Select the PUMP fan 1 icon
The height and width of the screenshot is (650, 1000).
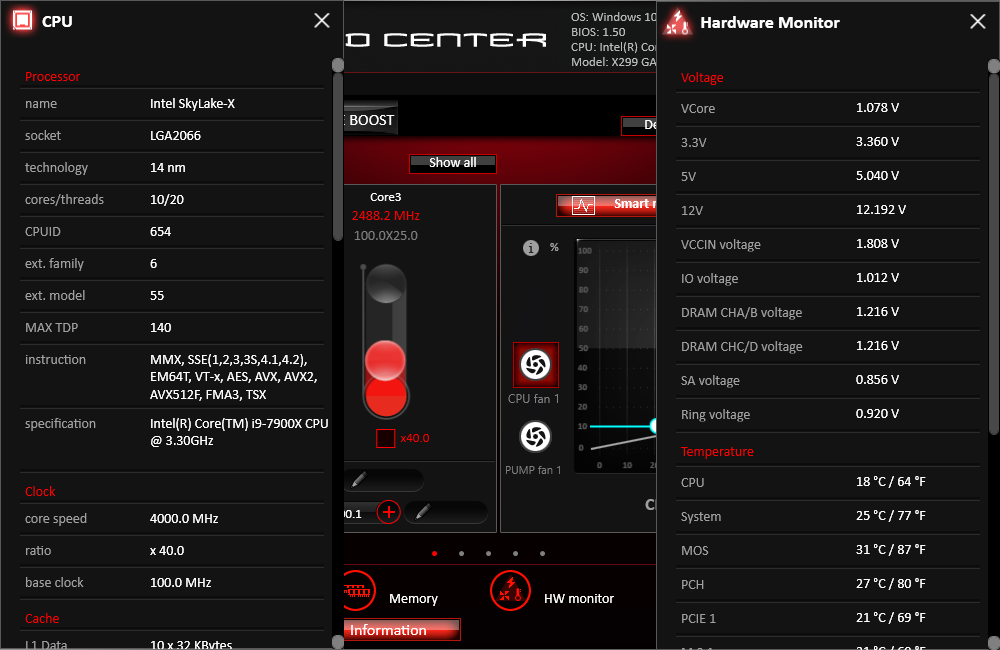tap(535, 436)
